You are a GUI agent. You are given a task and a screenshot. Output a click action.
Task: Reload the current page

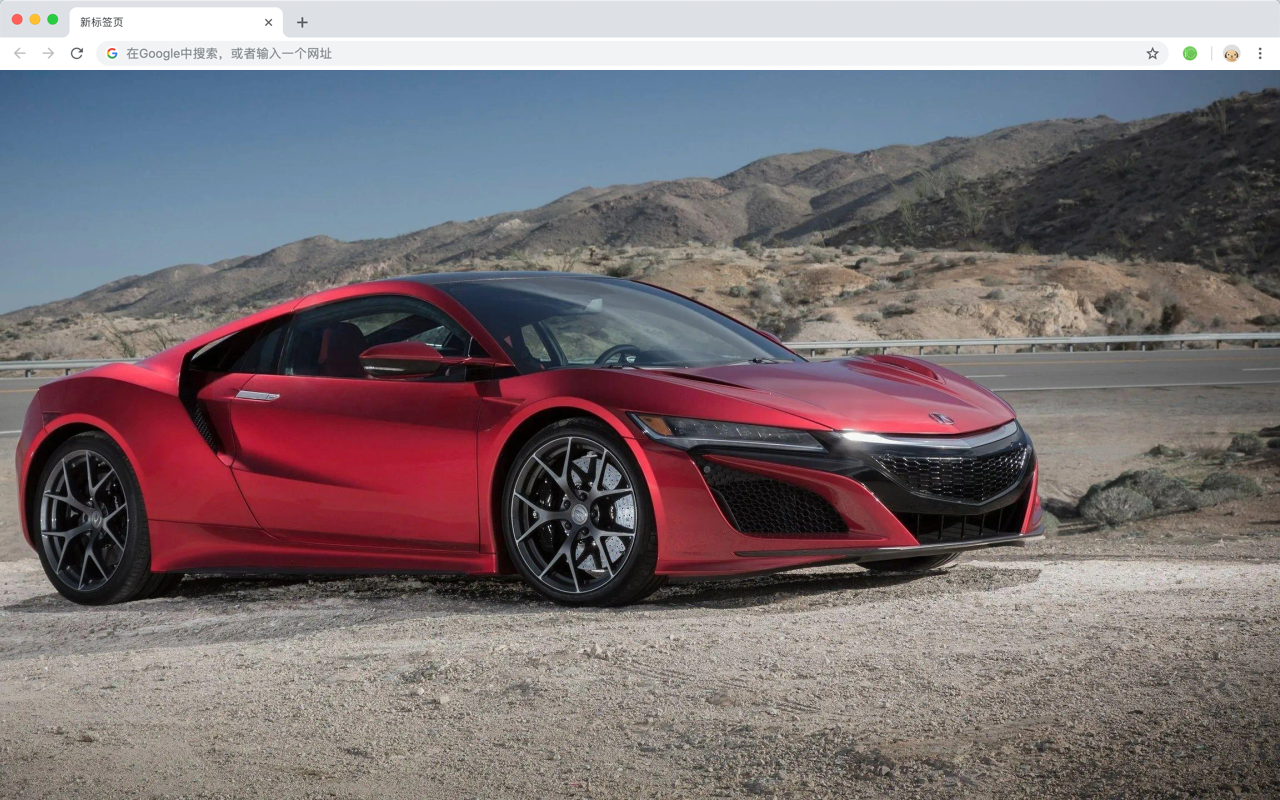[76, 53]
